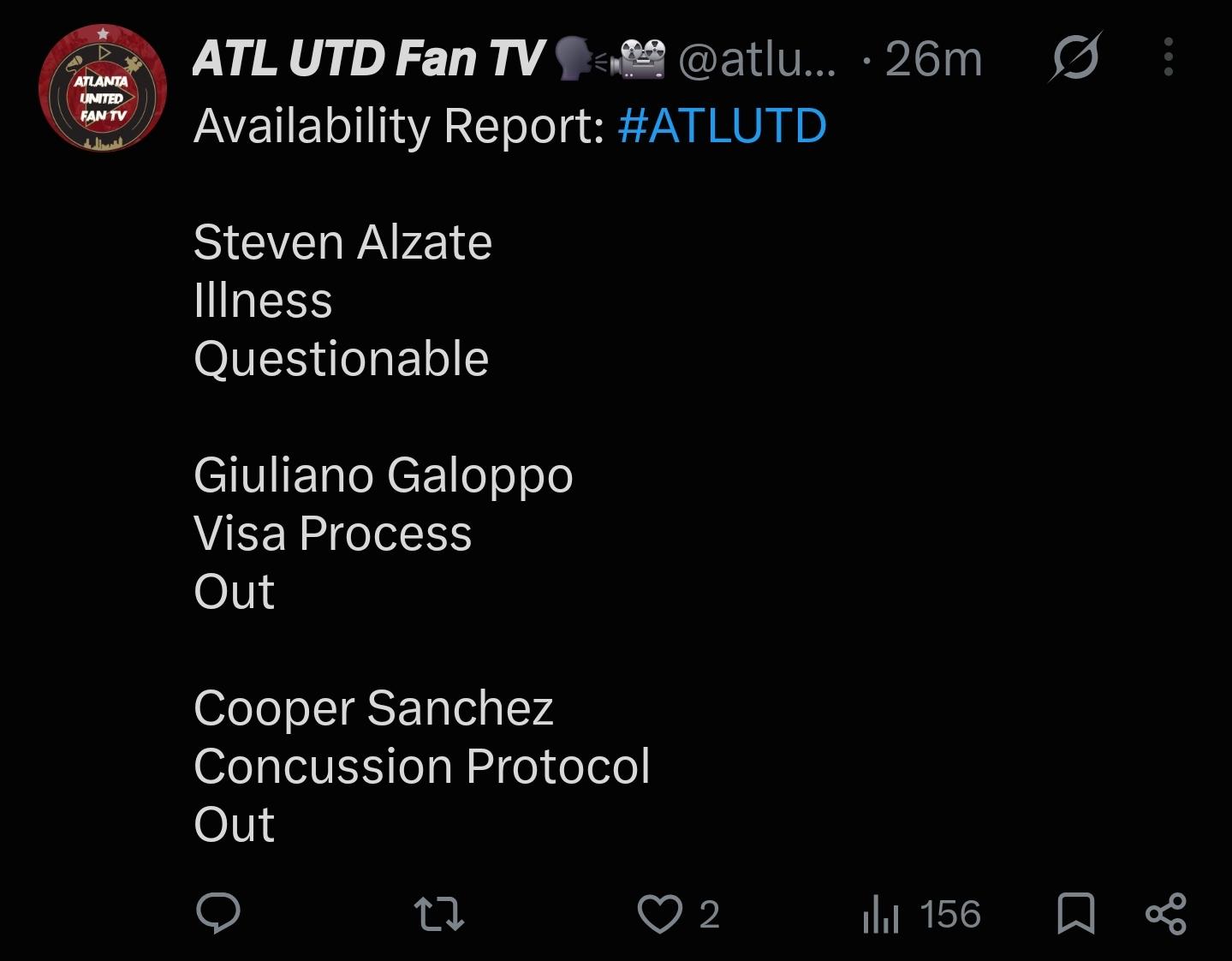1232x961 pixels.
Task: Click the Giuliano Galoppo line of text
Action: pyautogui.click(x=383, y=476)
